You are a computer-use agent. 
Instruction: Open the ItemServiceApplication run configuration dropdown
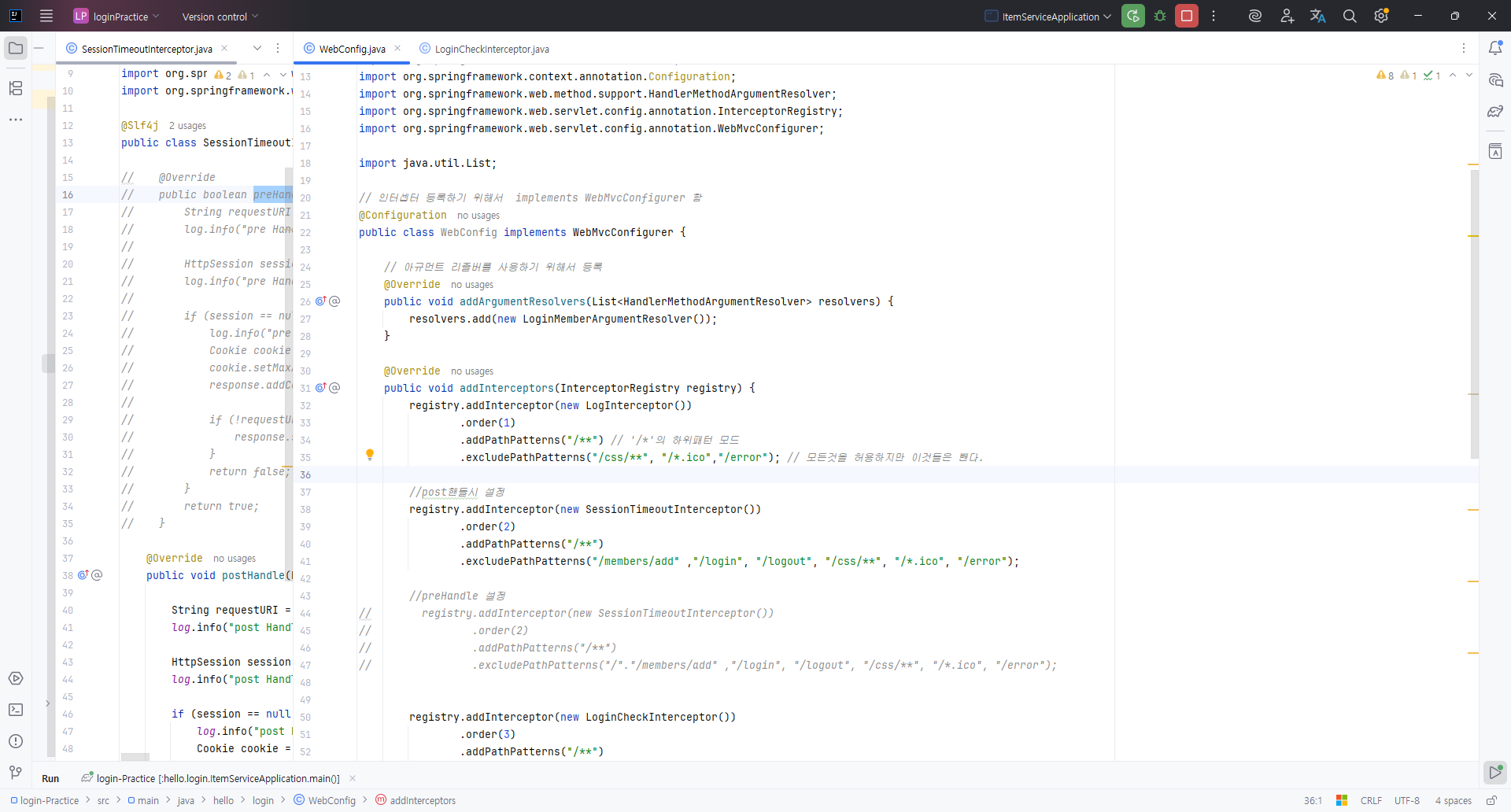(x=1049, y=17)
